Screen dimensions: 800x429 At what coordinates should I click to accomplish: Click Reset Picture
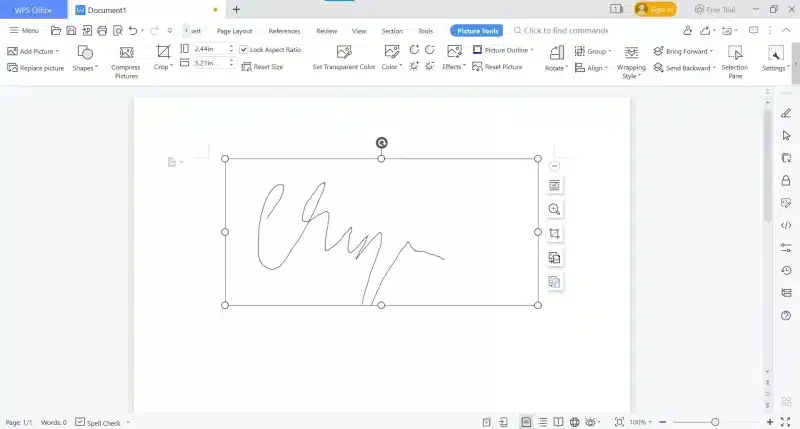click(497, 67)
